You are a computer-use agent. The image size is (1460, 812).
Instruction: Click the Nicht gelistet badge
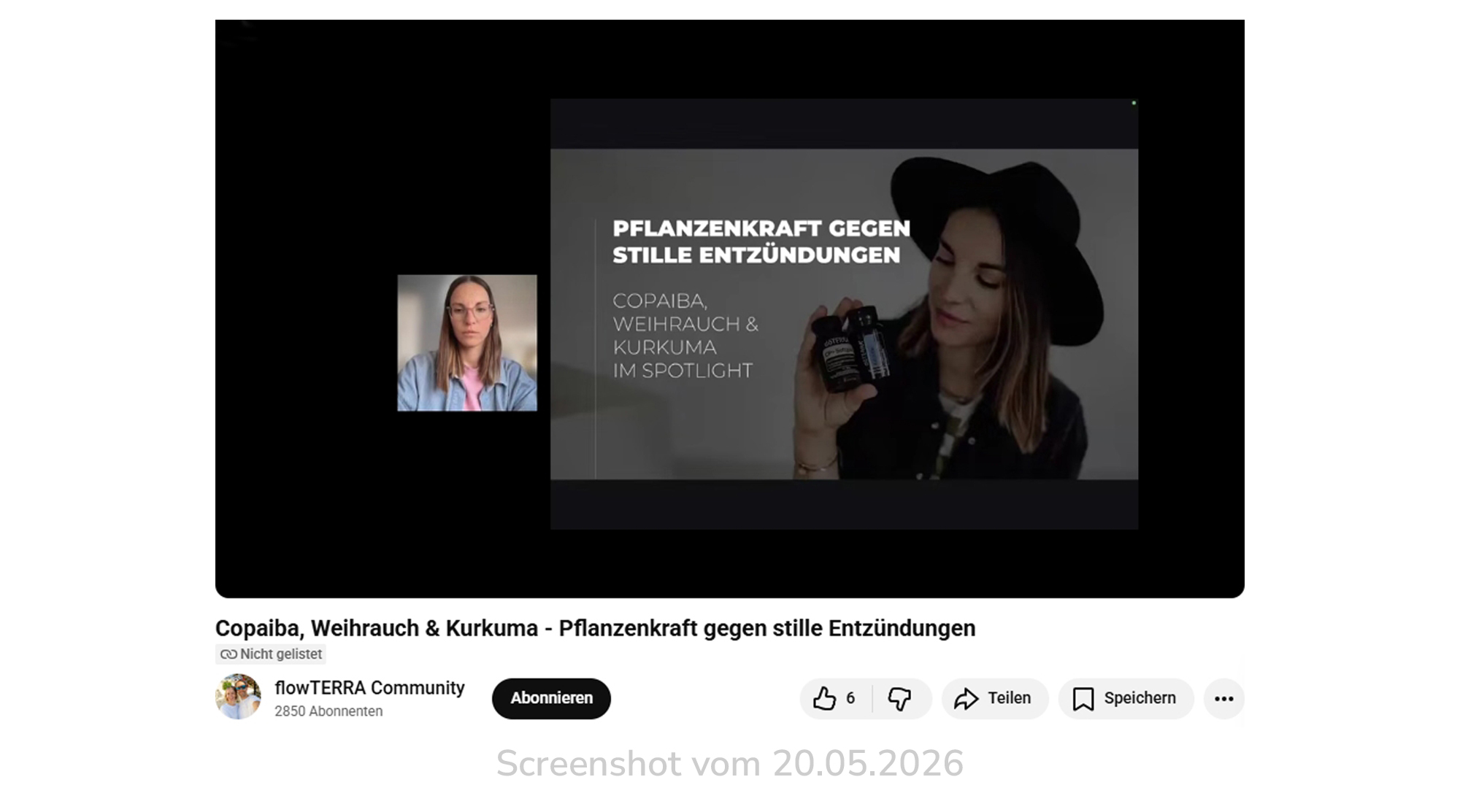[271, 654]
